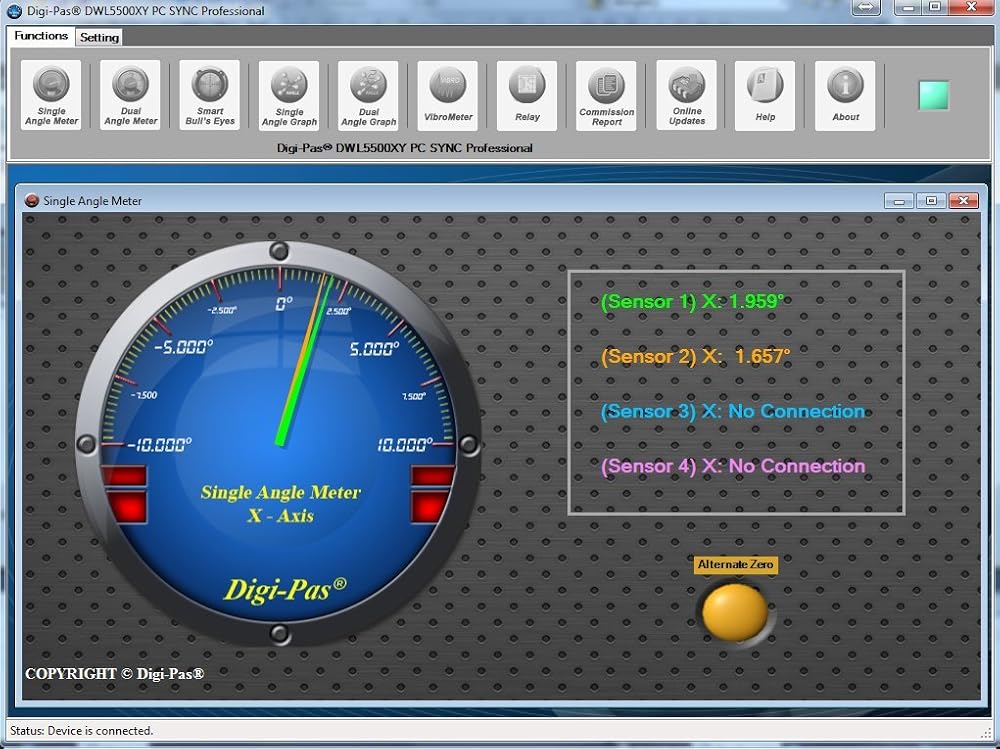Open the Single Angle Graph
Viewport: 1000px width, 749px height.
[289, 96]
